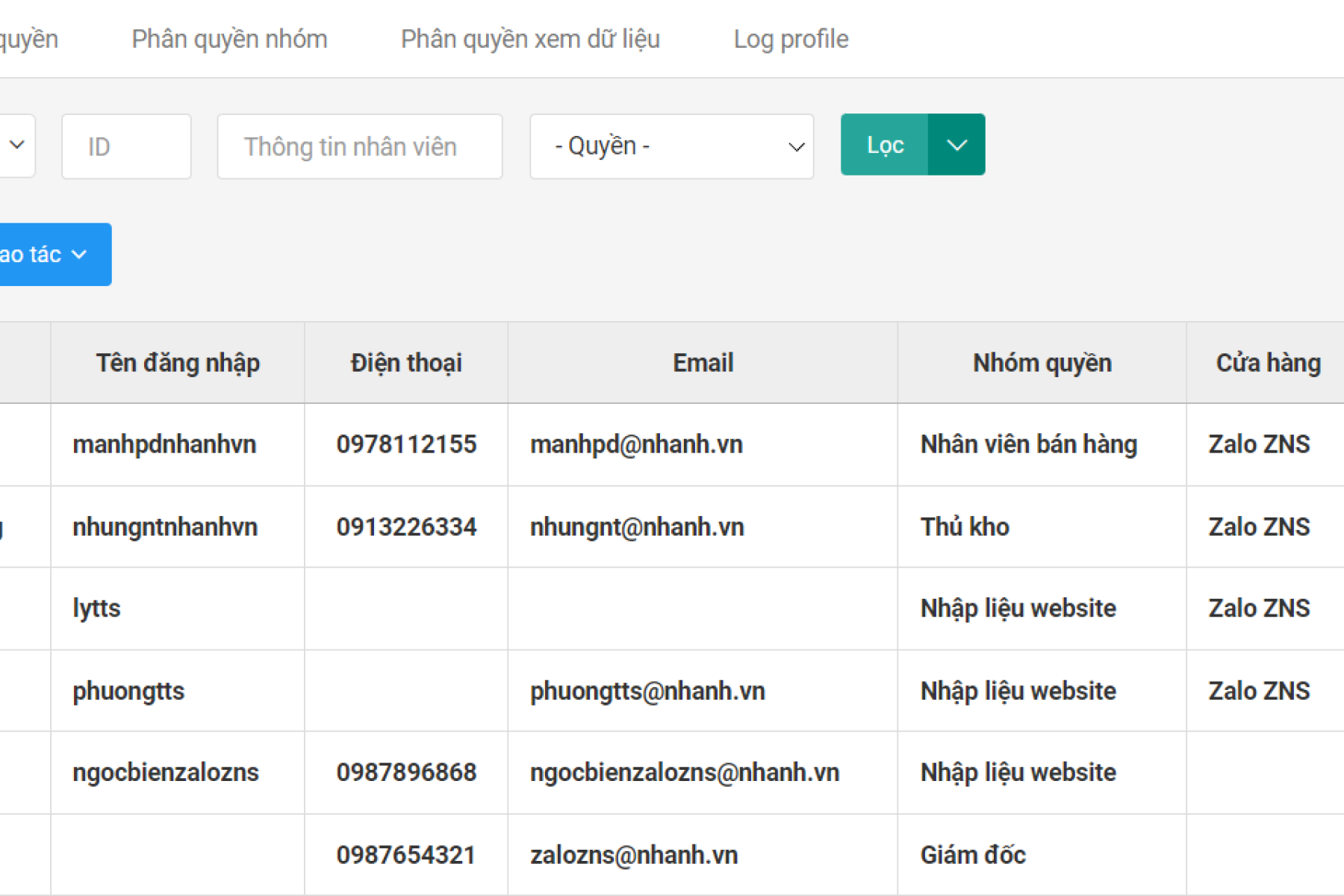The height and width of the screenshot is (896, 1344).
Task: Click the "Thông tin nhân viên" search field
Action: (360, 146)
